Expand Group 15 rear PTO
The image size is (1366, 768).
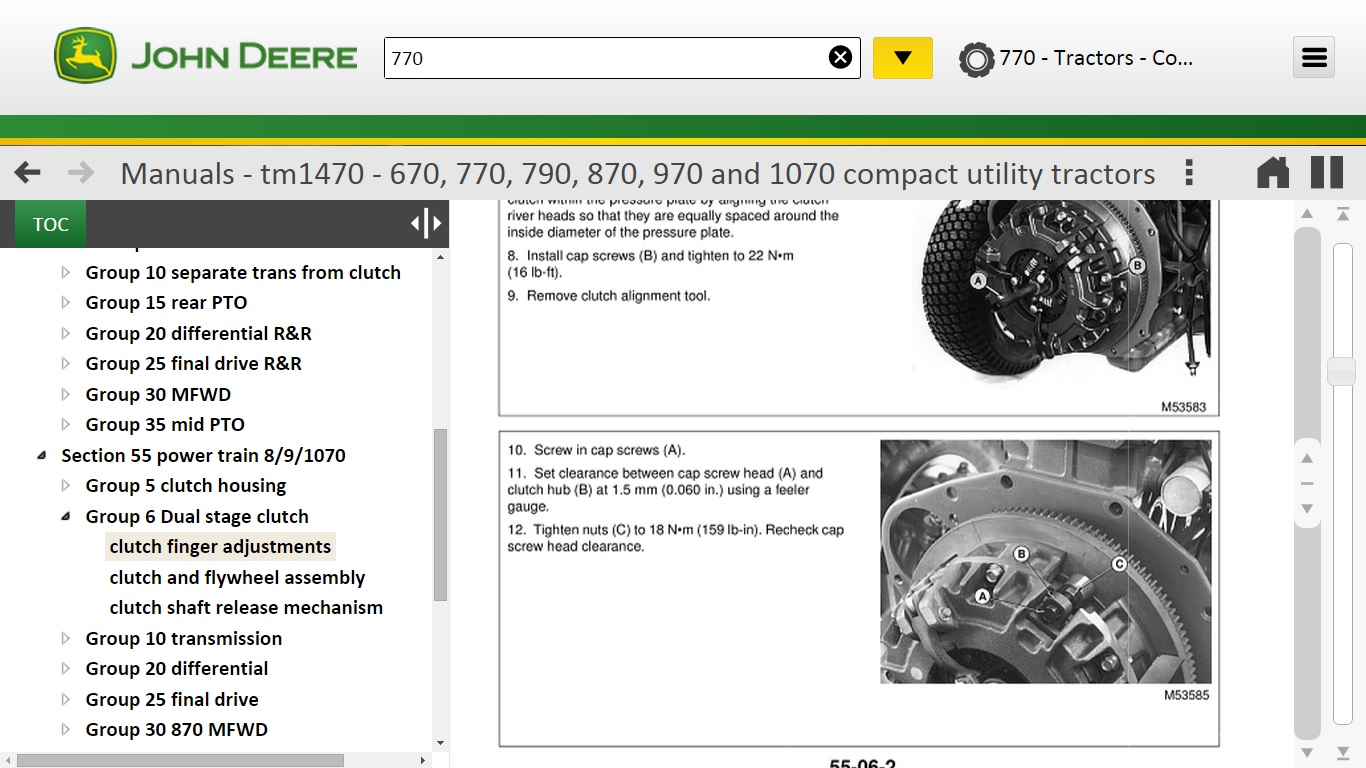point(66,303)
